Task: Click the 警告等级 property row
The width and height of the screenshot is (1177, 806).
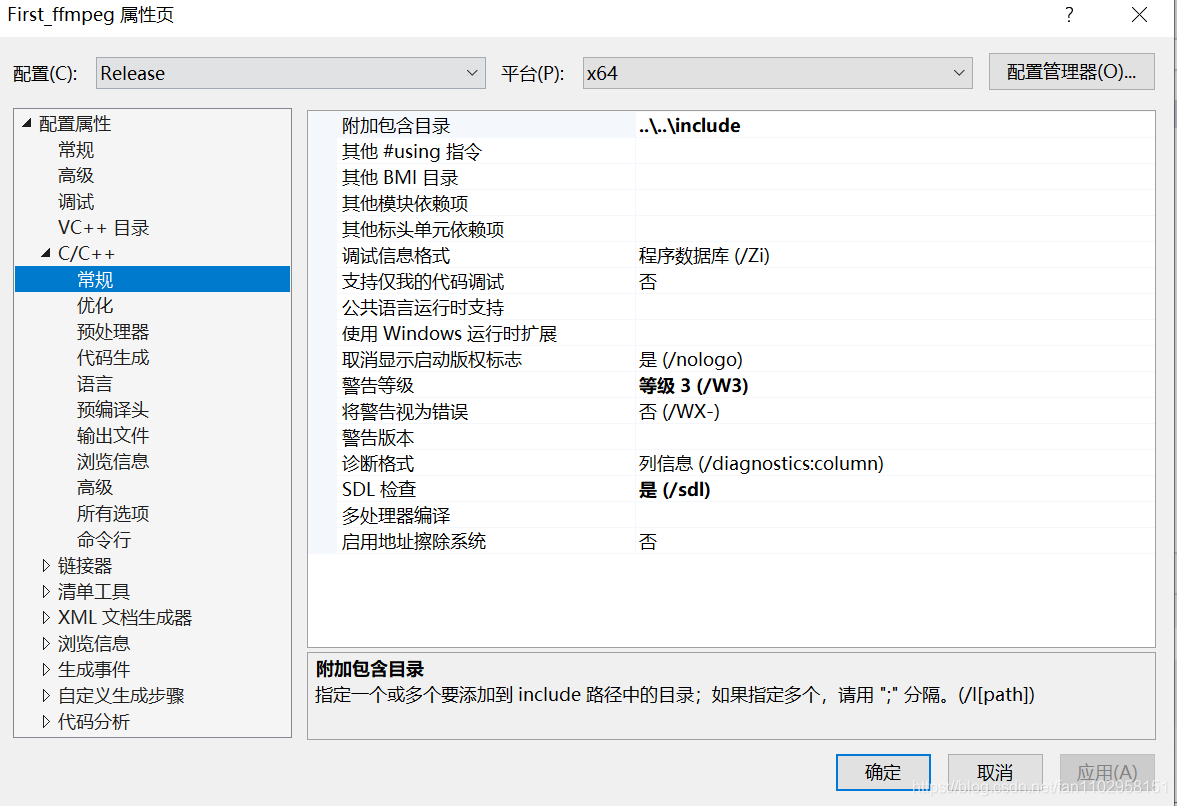Action: tap(500, 385)
